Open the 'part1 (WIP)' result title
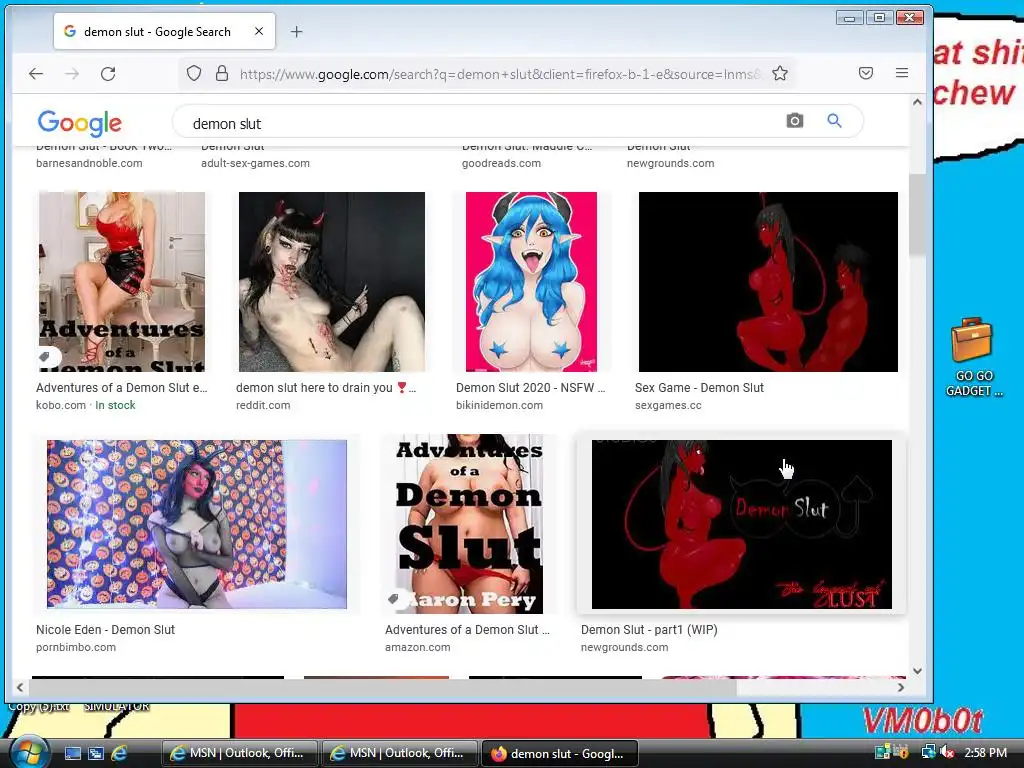This screenshot has height=768, width=1024. pos(649,630)
